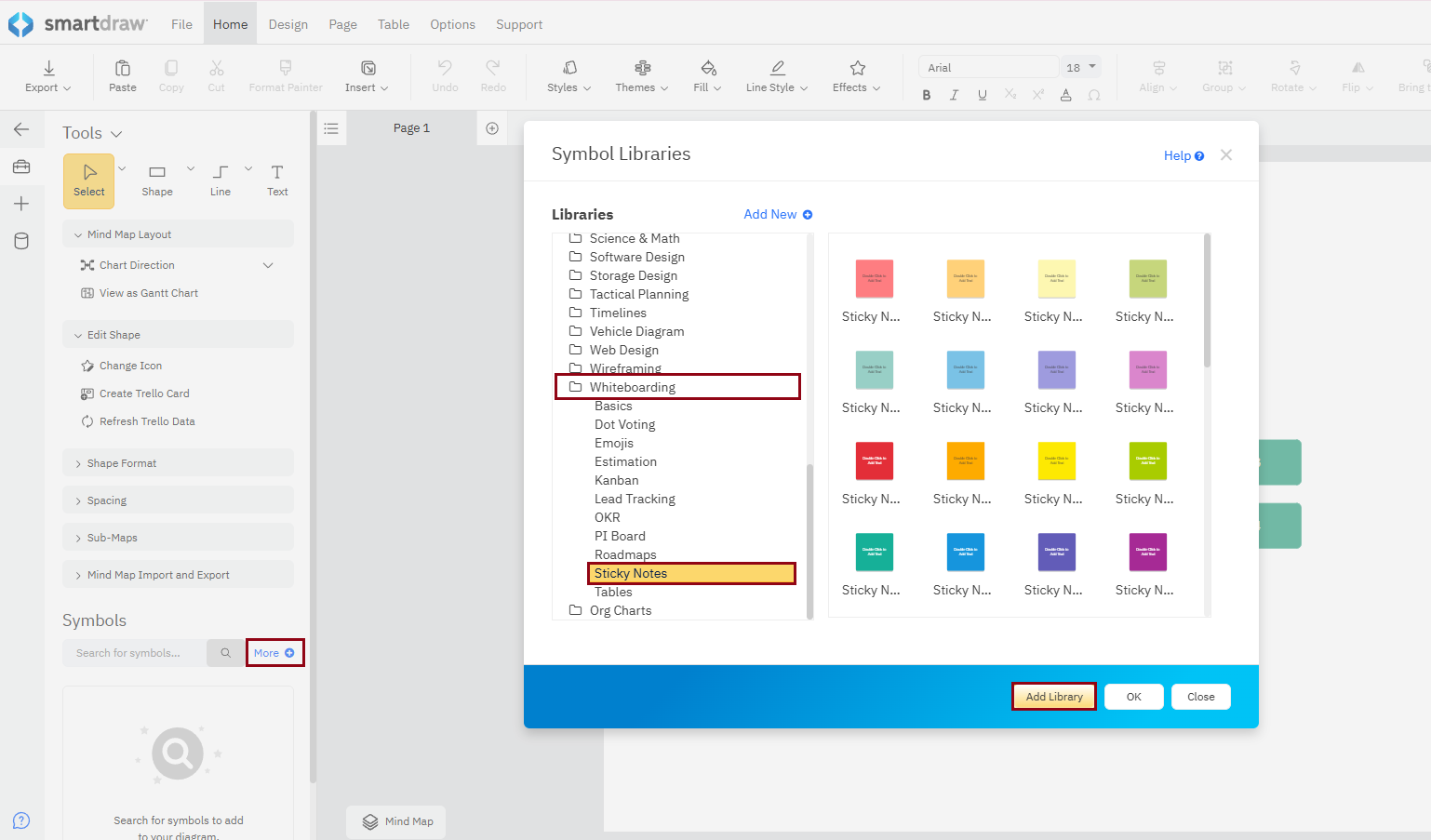Toggle bold text formatting
This screenshot has width=1431, height=840.
click(926, 95)
